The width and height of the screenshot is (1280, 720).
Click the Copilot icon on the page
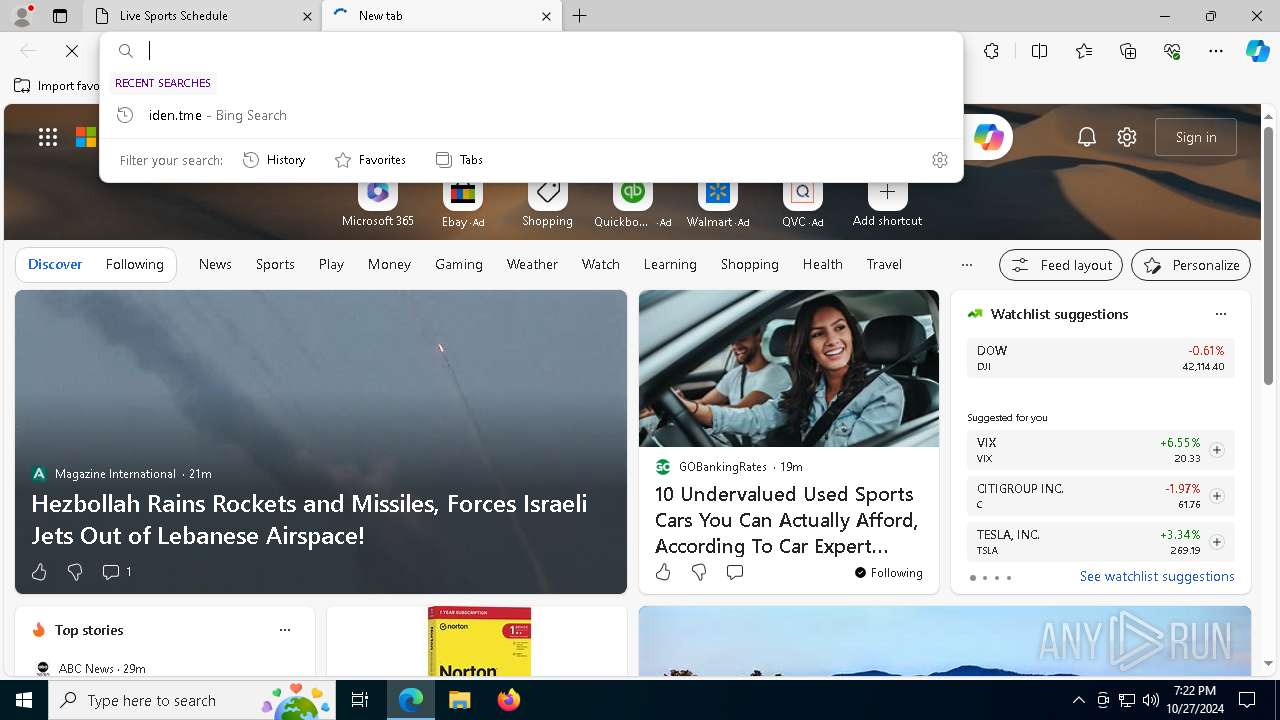pos(989,137)
